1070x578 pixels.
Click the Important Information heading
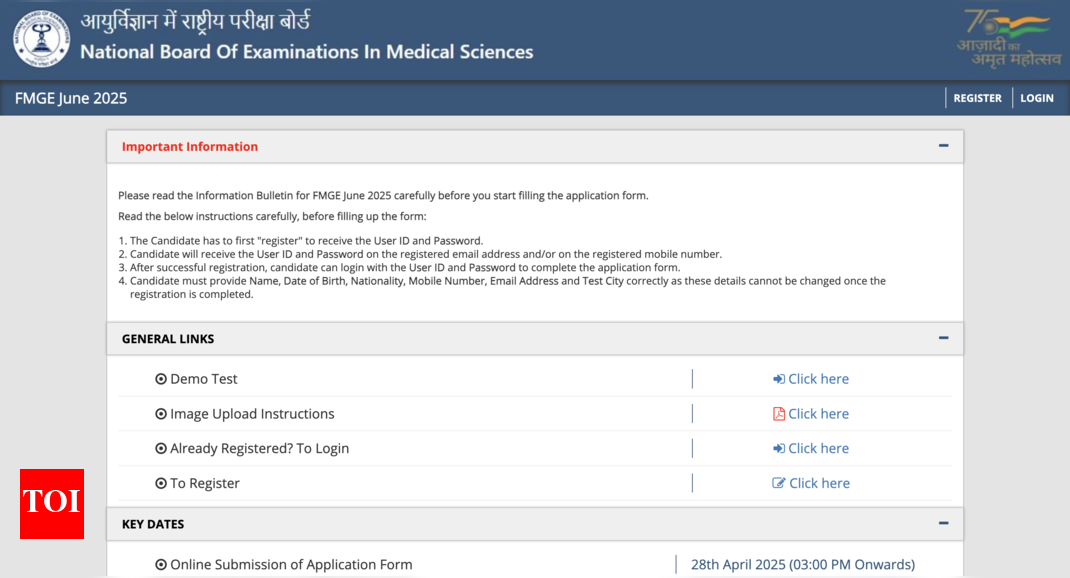tap(190, 147)
